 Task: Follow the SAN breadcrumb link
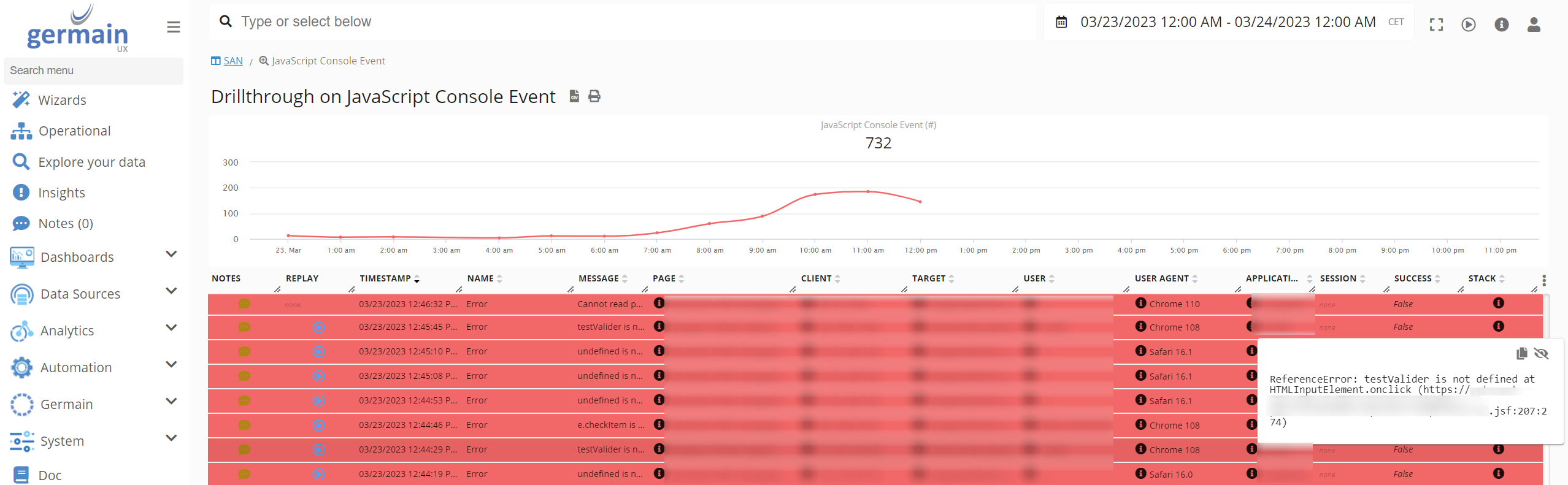233,61
